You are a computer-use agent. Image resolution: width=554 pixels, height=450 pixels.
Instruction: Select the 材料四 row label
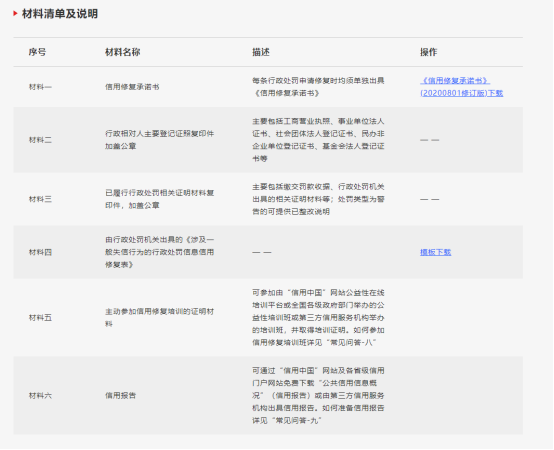tap(40, 252)
